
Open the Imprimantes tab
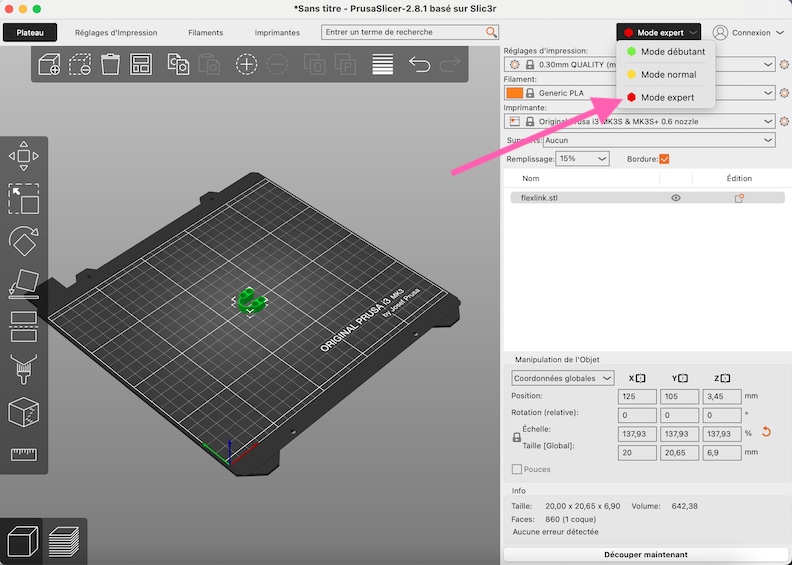277,32
